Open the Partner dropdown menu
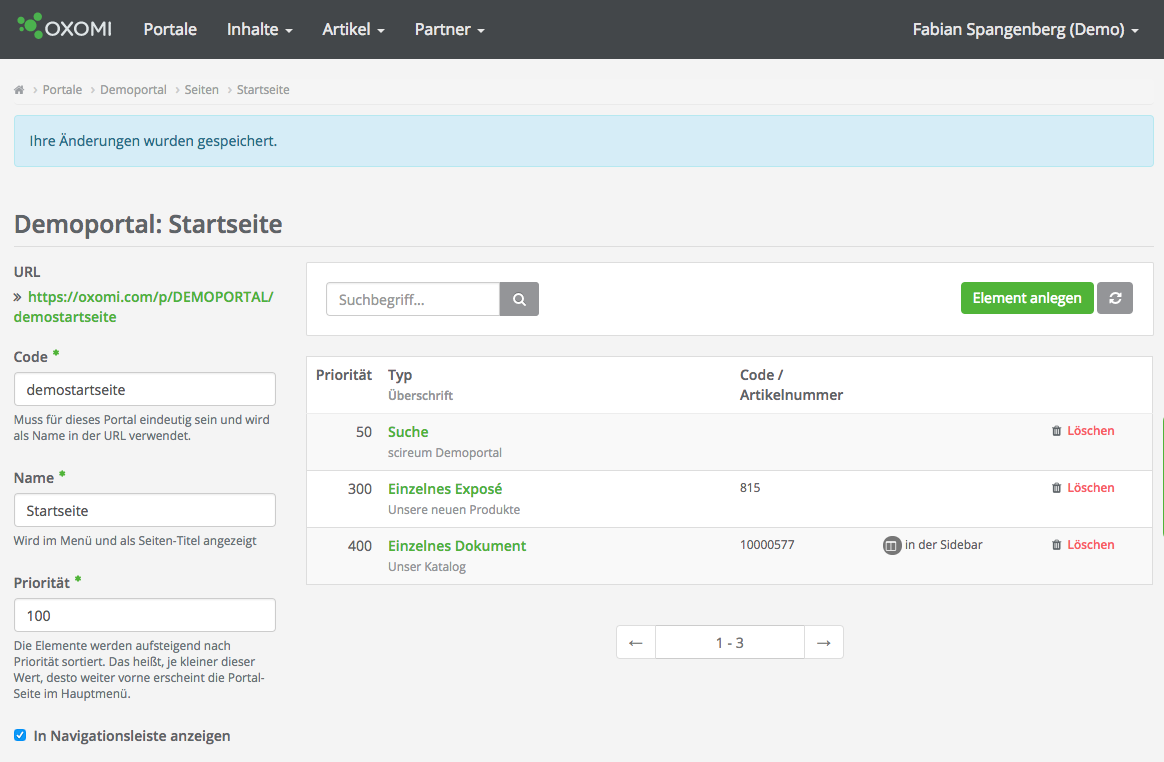This screenshot has height=762, width=1164. coord(449,29)
